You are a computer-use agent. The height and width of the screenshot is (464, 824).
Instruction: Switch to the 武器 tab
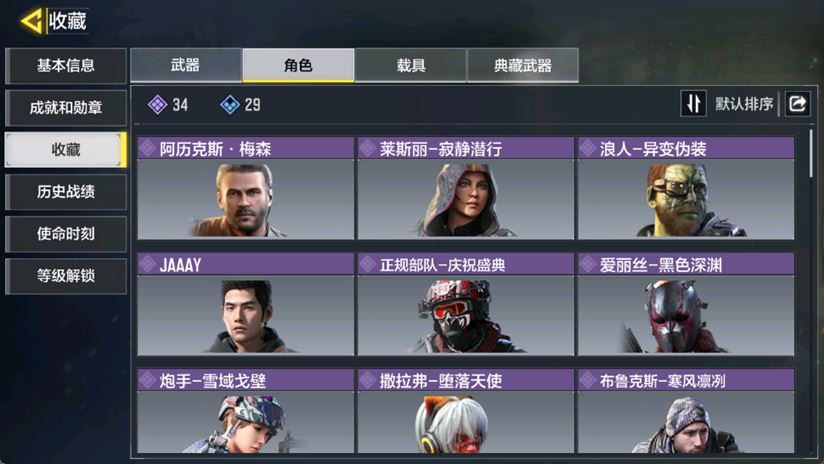coord(186,65)
